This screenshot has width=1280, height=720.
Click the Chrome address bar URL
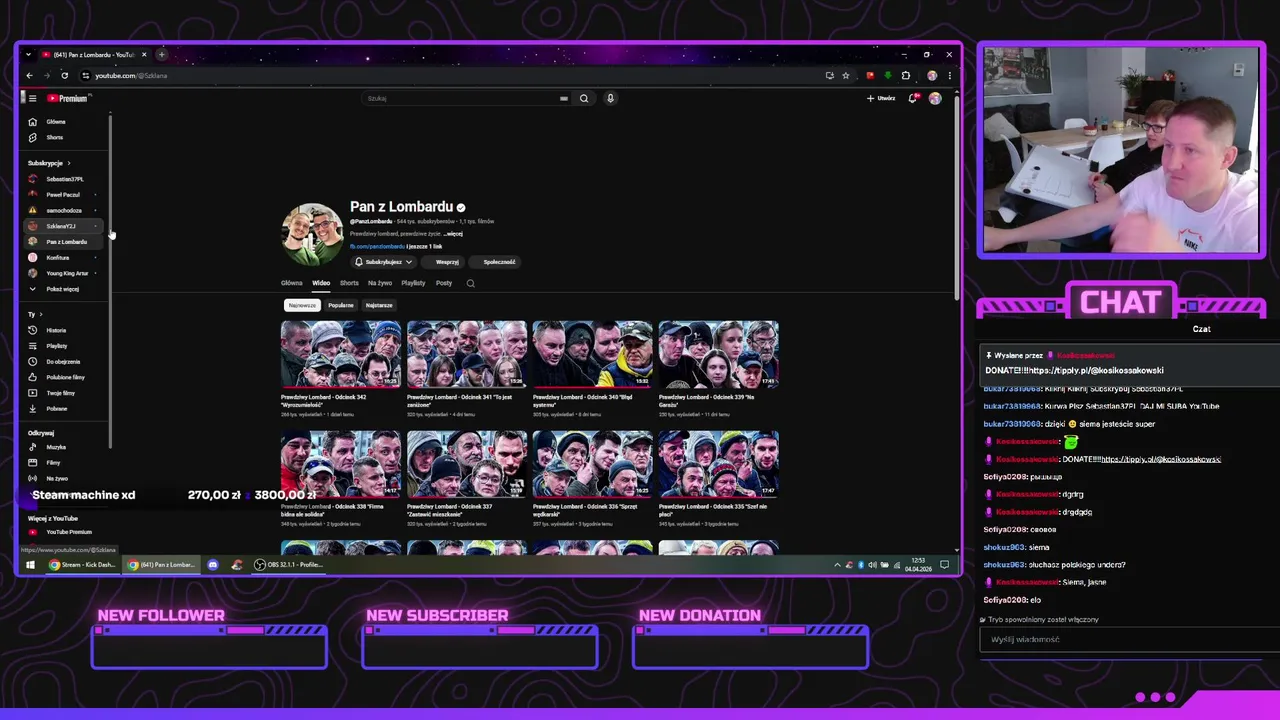[131, 75]
